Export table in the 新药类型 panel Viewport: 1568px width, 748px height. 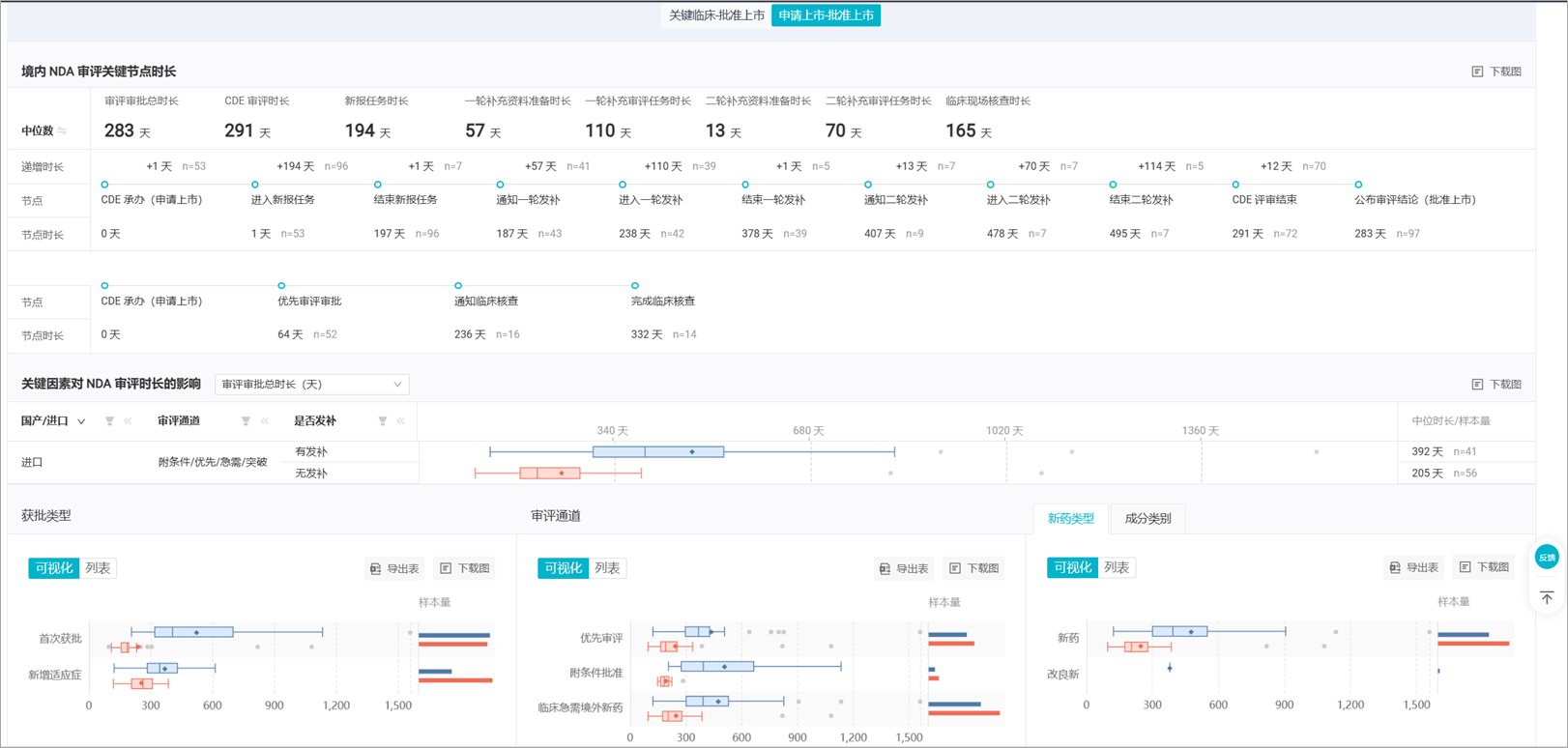1413,567
